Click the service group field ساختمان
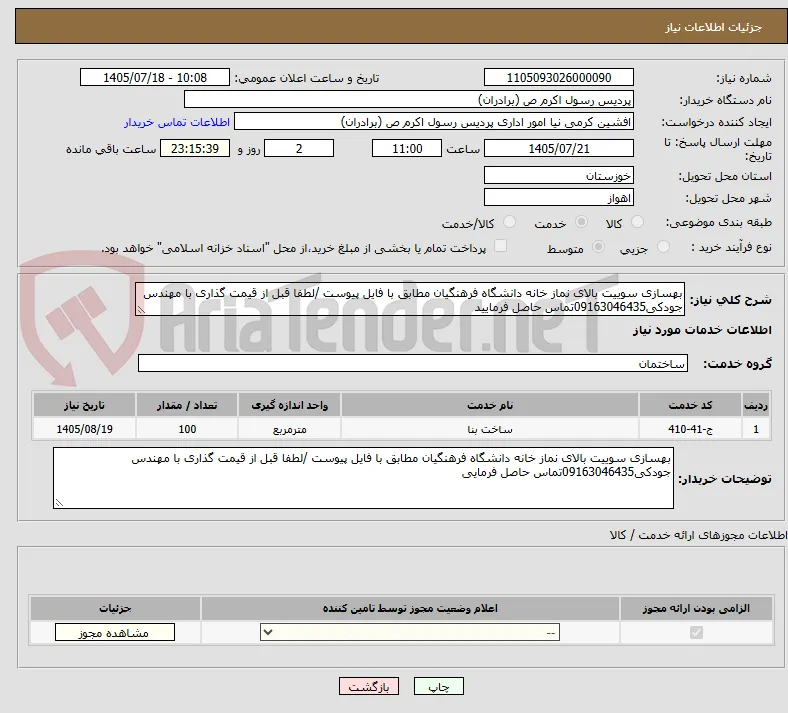Image resolution: width=788 pixels, height=713 pixels. [413, 363]
